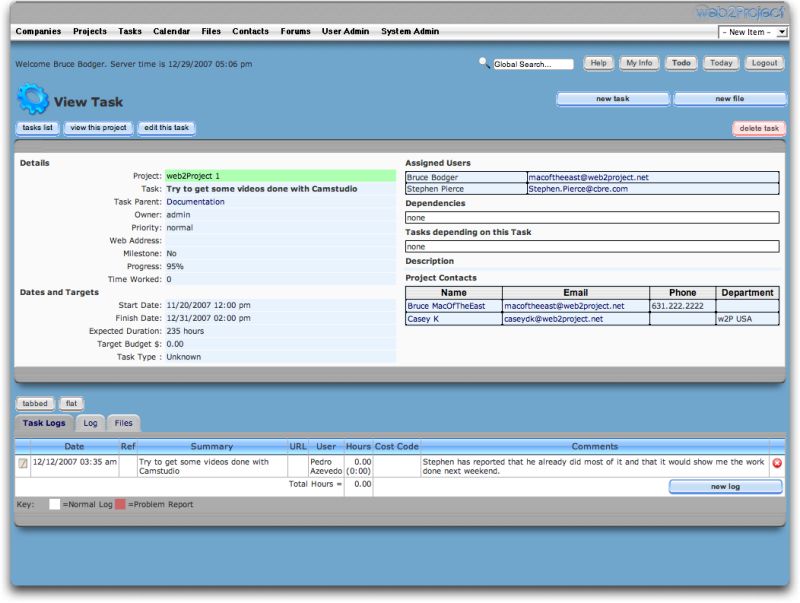Click the Problem Report red key swatch
Screen dimensions: 800x603
tap(120, 505)
